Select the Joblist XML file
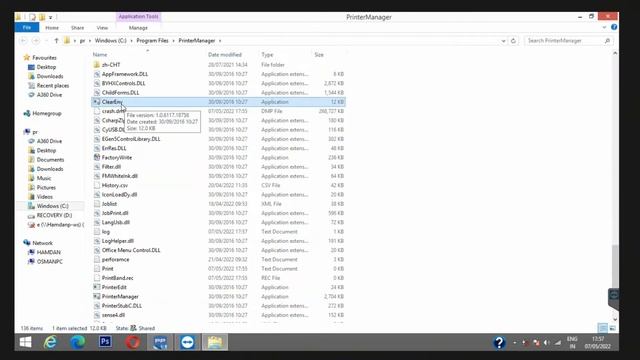Image resolution: width=640 pixels, height=360 pixels. coord(109,204)
